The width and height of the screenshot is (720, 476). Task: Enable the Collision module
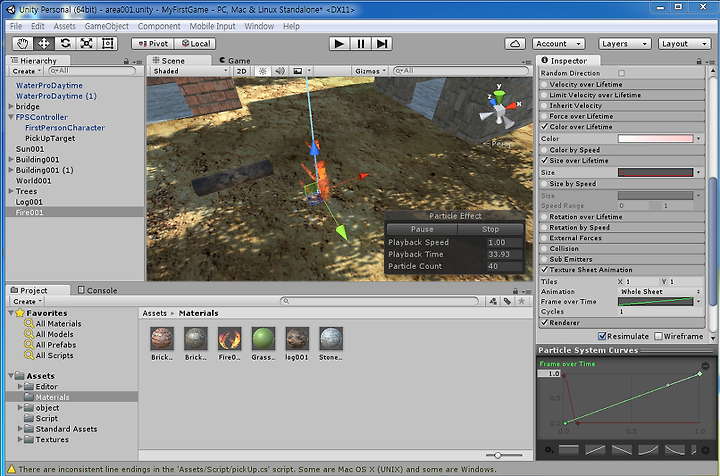545,249
